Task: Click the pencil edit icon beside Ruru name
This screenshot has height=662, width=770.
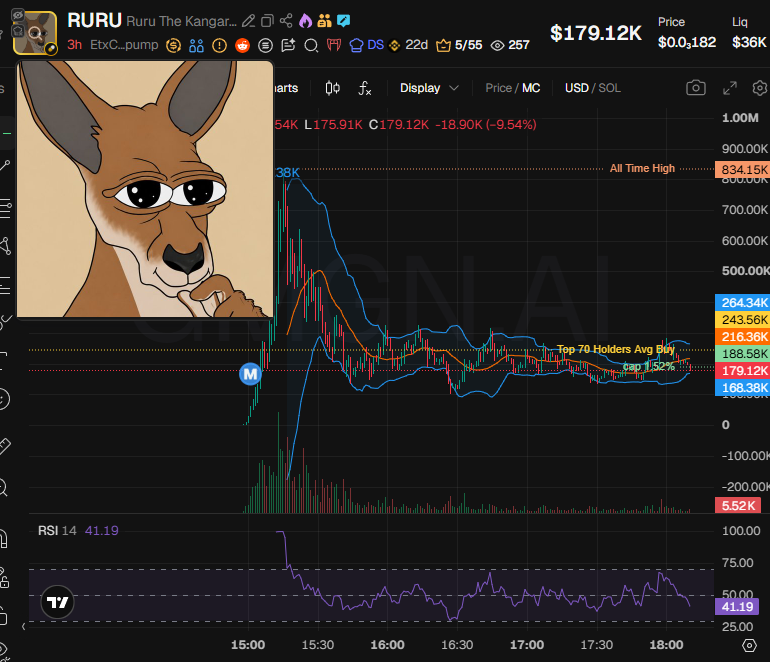Action: [x=248, y=21]
